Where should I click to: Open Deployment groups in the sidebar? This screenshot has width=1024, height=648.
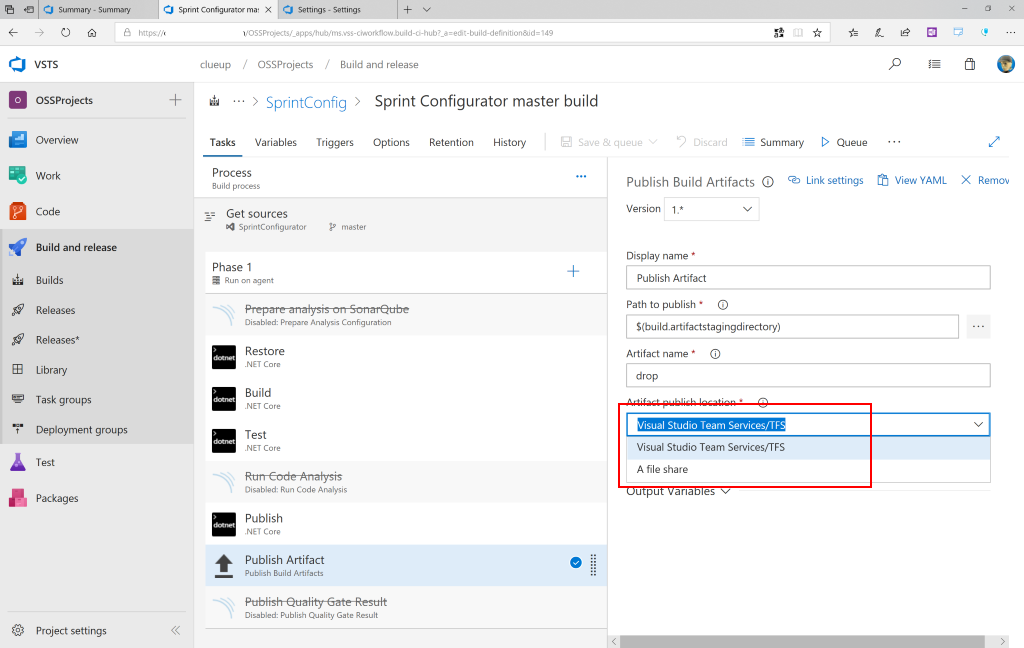[81, 430]
